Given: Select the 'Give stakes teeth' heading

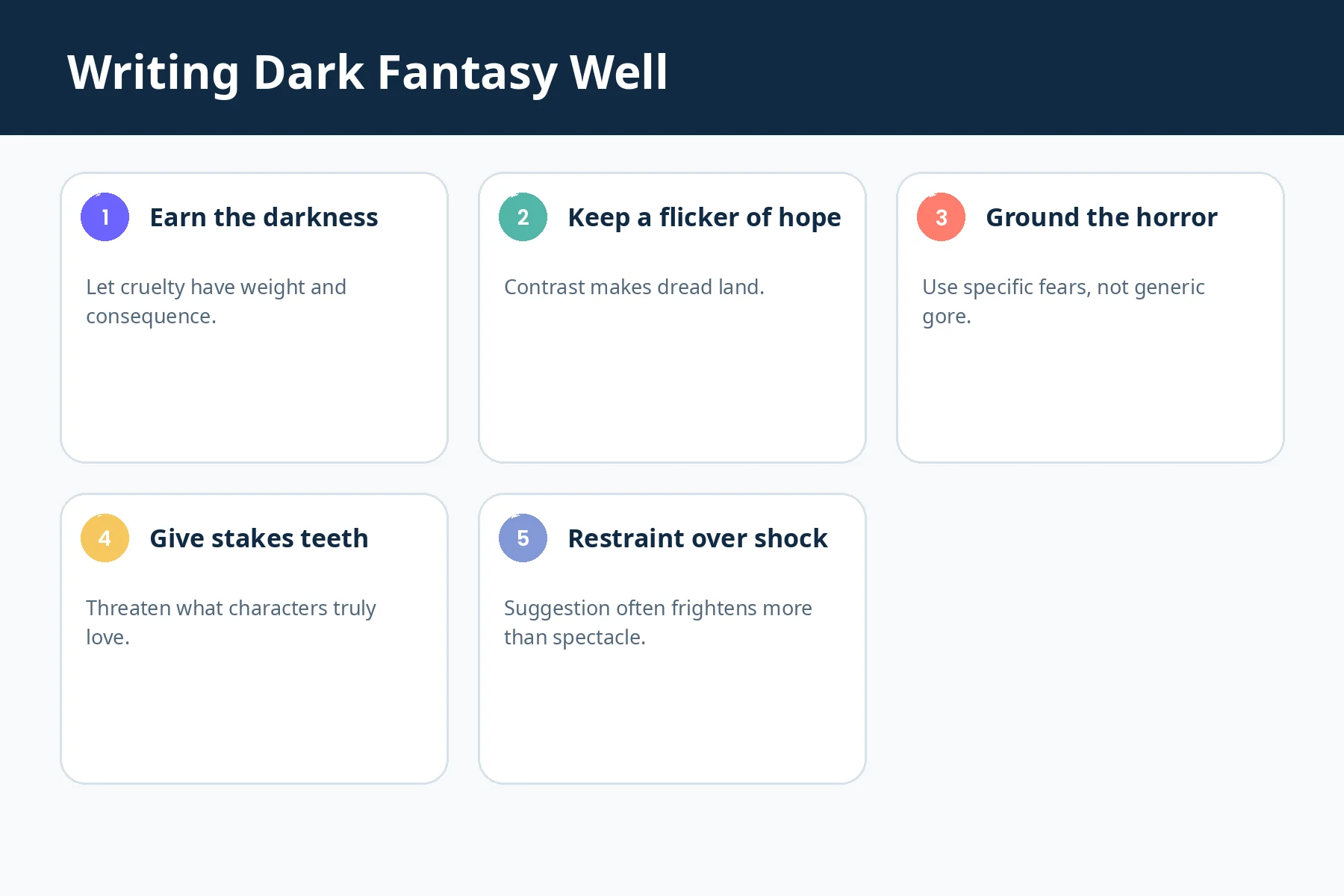Looking at the screenshot, I should [x=259, y=538].
